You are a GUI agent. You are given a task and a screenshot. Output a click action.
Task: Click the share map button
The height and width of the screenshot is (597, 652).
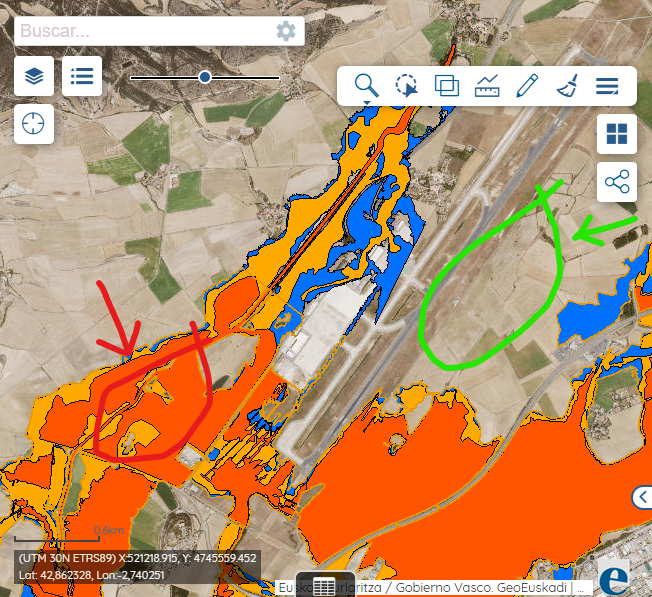point(617,182)
